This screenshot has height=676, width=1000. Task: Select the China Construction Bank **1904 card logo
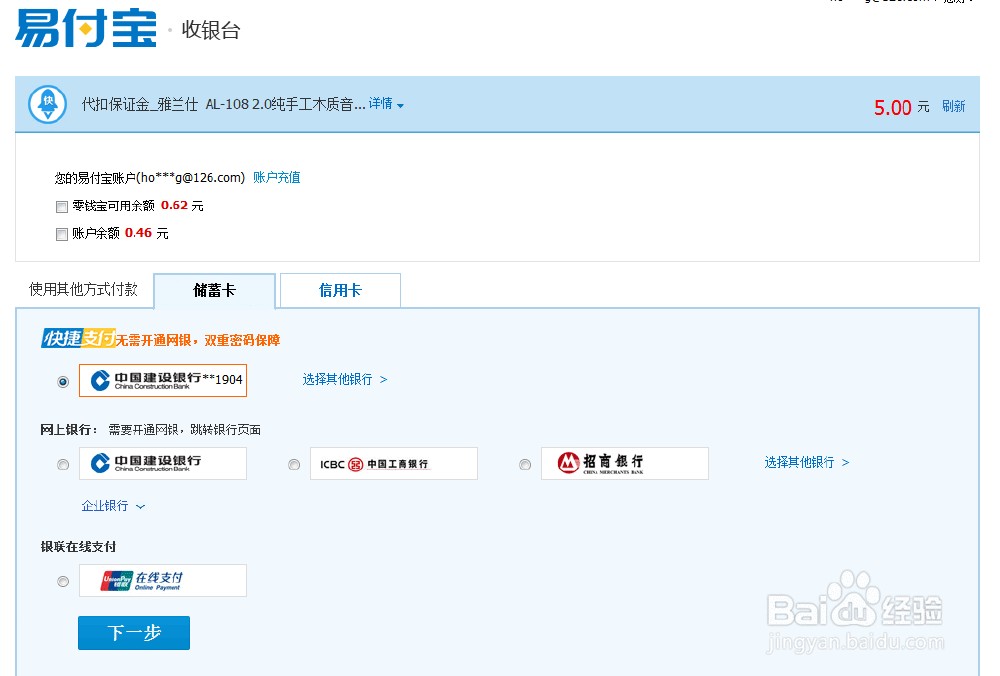click(163, 380)
